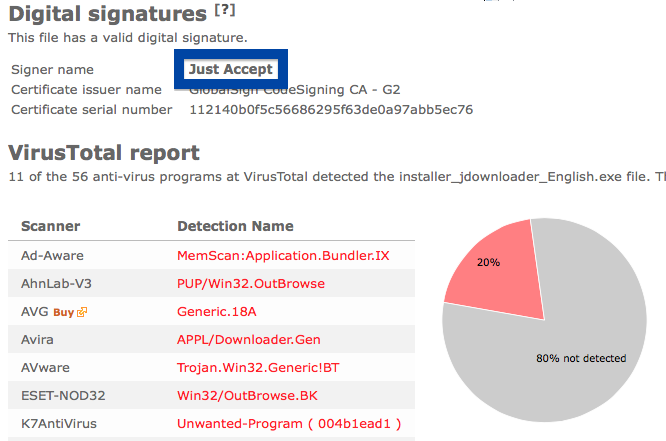The height and width of the screenshot is (441, 666).
Task: Click the AVG Buy link
Action: (x=64, y=312)
